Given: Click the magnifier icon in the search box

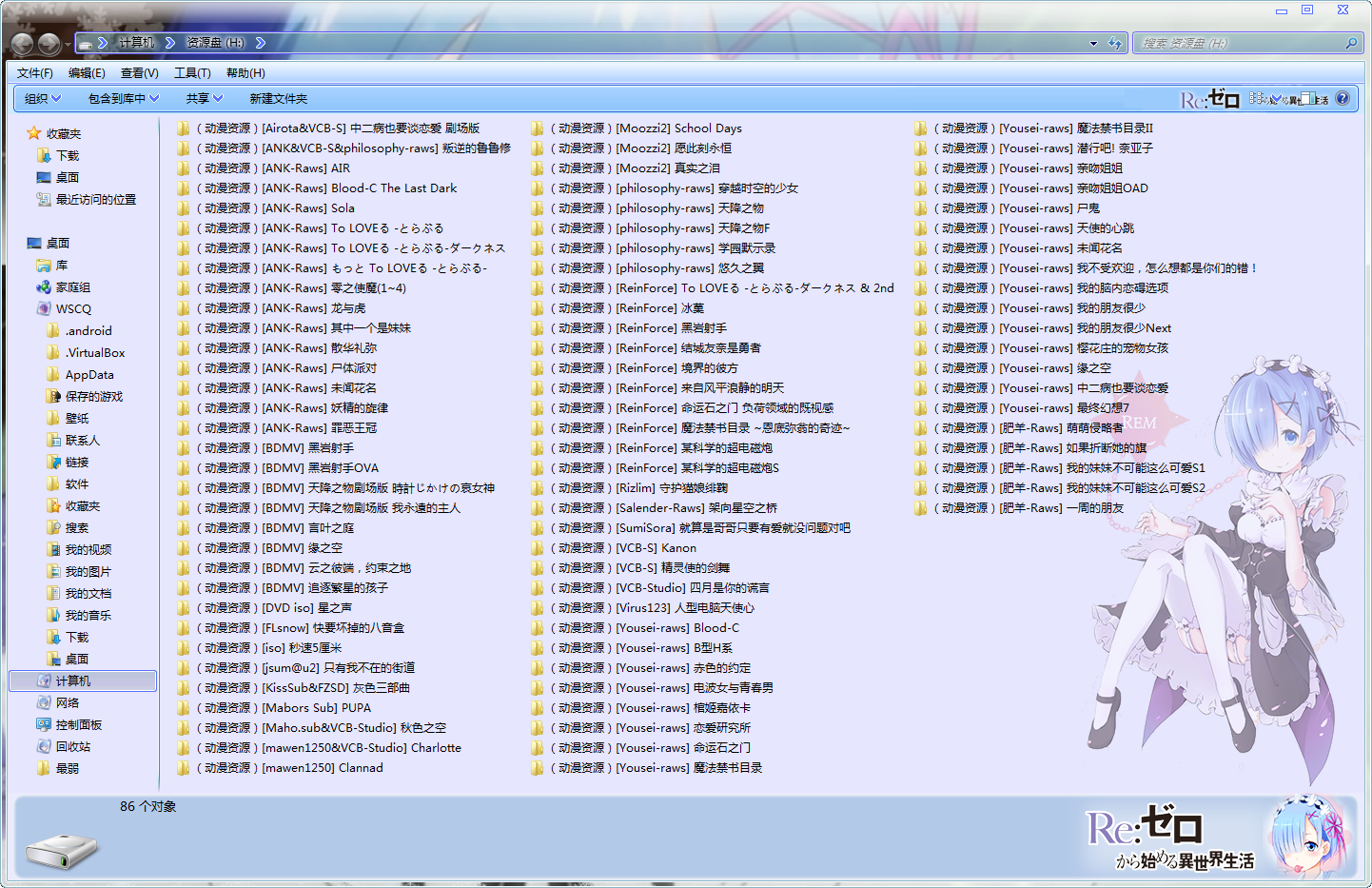Looking at the screenshot, I should pos(1351,43).
